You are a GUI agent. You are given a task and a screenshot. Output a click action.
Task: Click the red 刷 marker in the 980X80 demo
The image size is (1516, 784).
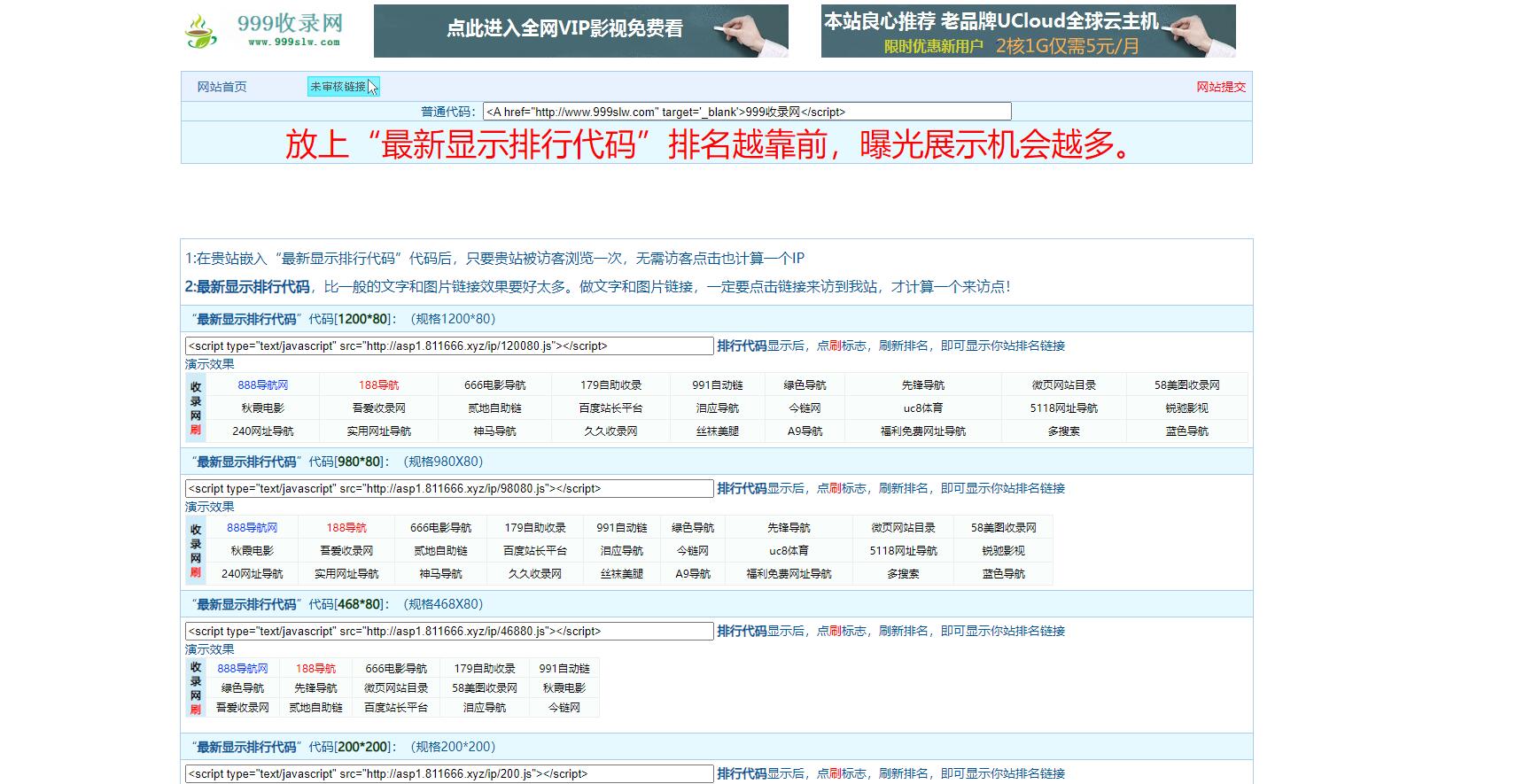click(196, 572)
